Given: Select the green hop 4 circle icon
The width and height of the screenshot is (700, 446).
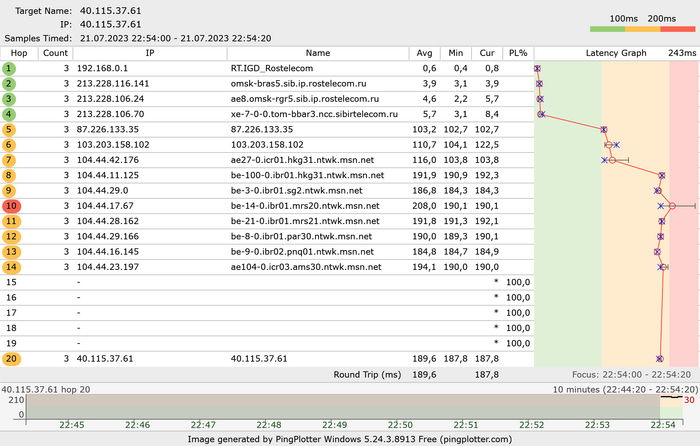Looking at the screenshot, I should click(9, 114).
